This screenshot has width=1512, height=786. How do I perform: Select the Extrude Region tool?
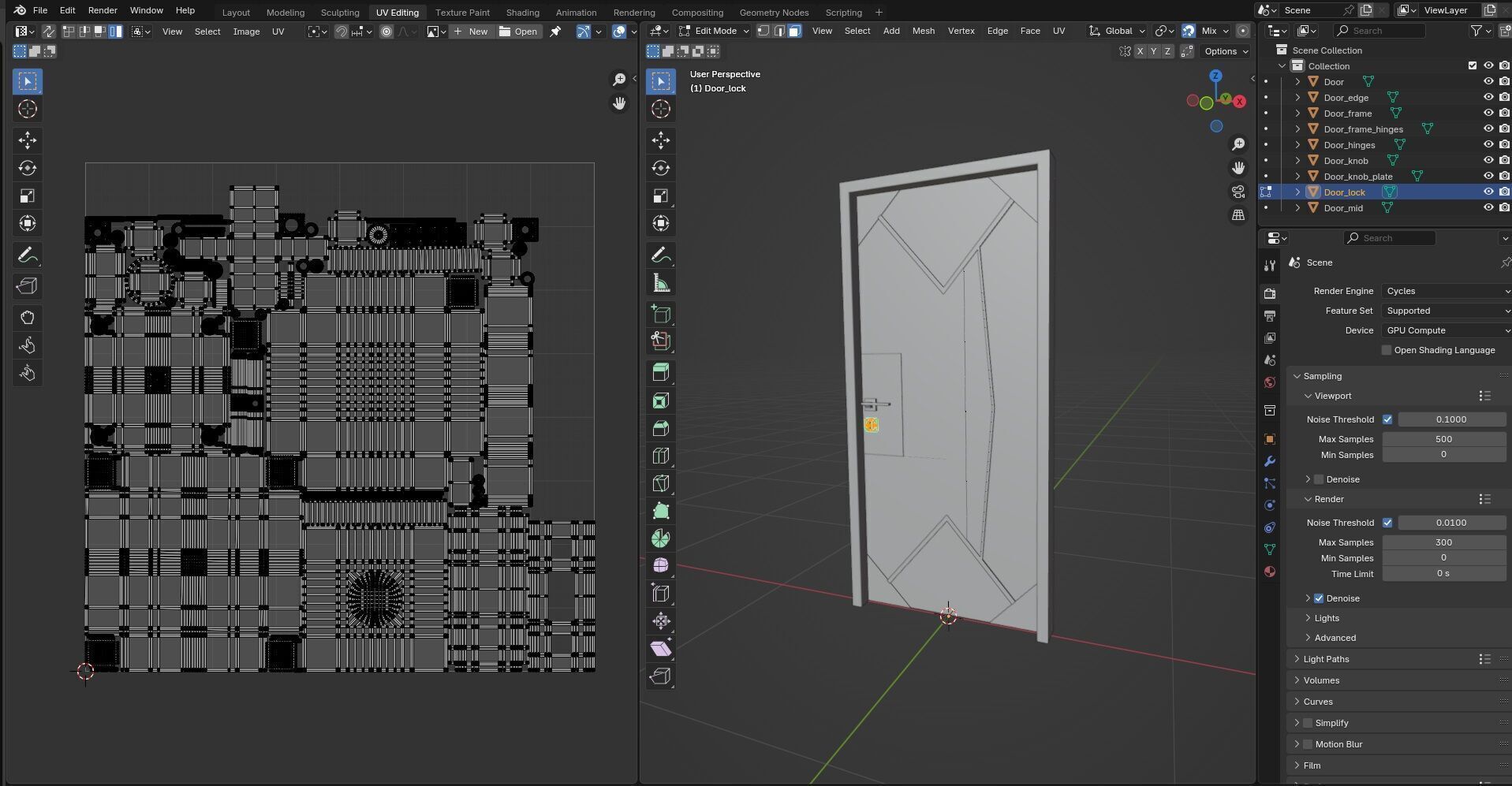click(x=661, y=373)
